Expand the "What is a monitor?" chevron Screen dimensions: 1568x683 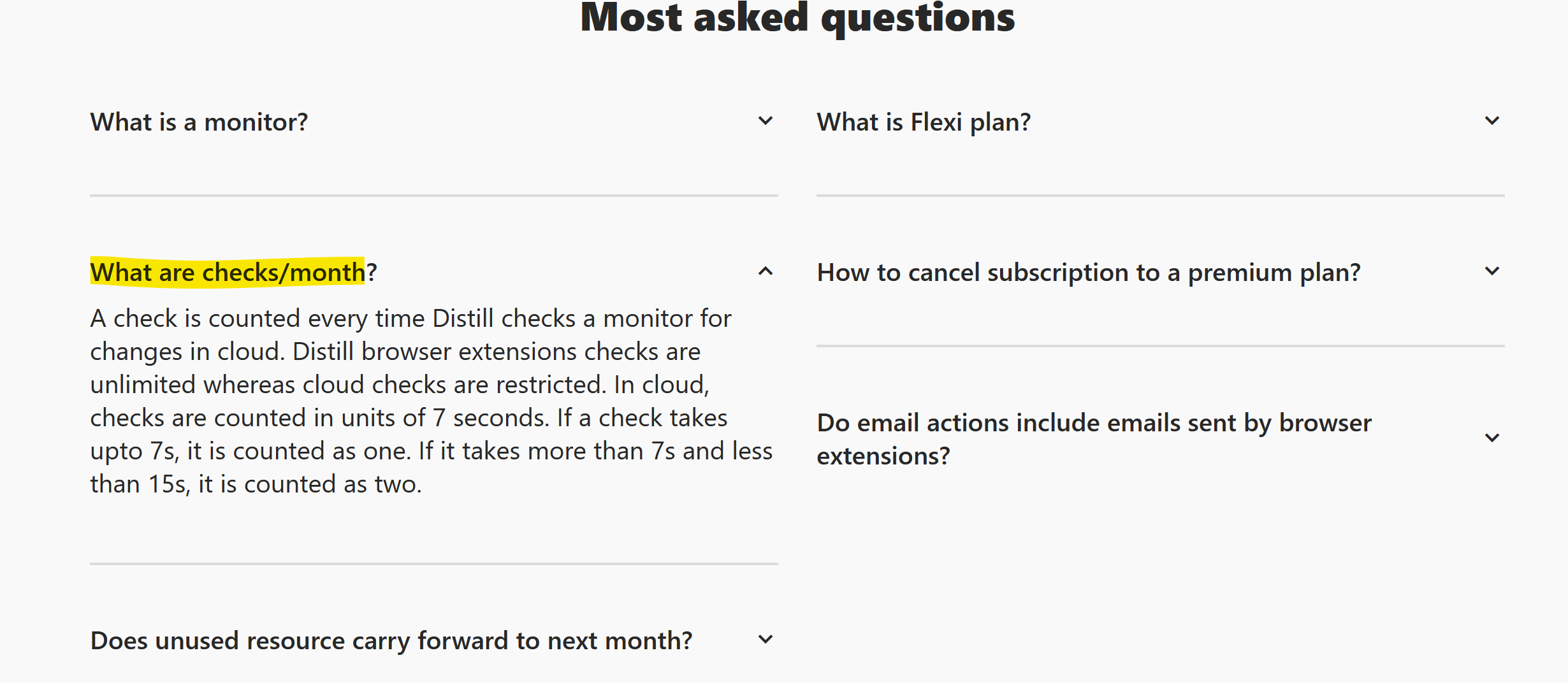tap(766, 121)
